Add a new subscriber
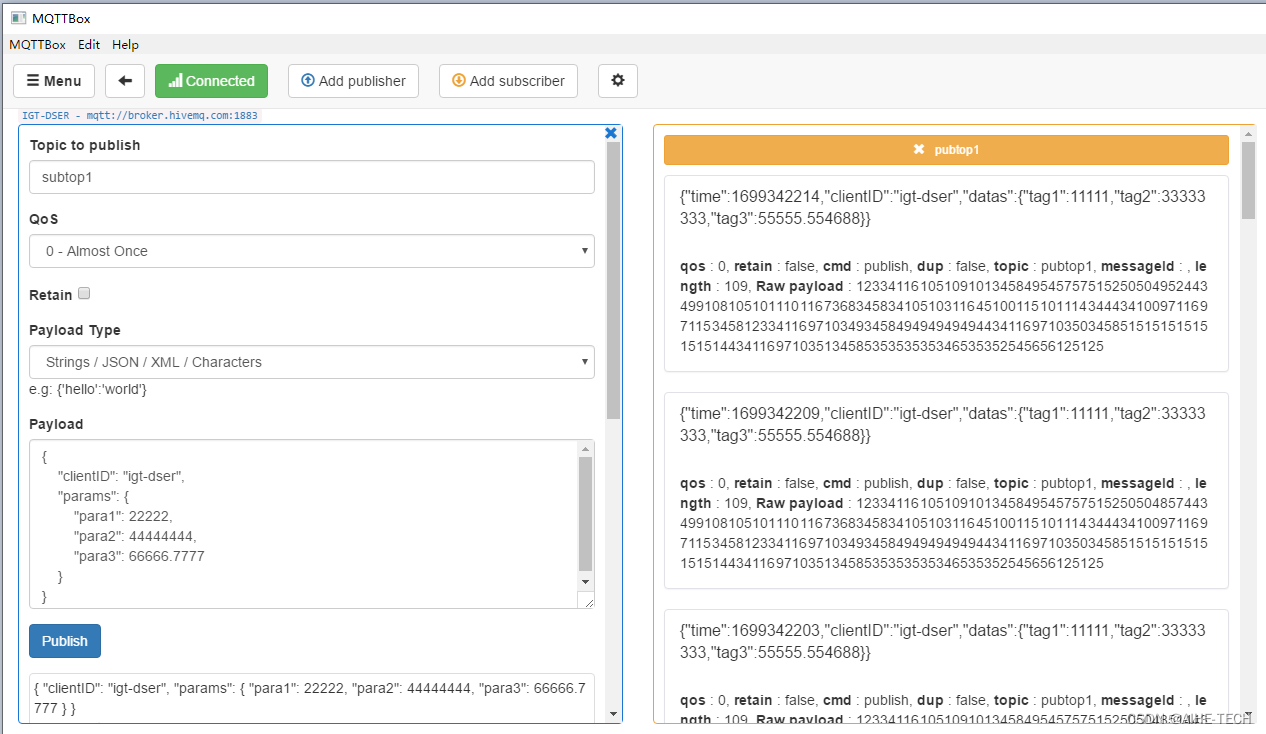 [508, 81]
